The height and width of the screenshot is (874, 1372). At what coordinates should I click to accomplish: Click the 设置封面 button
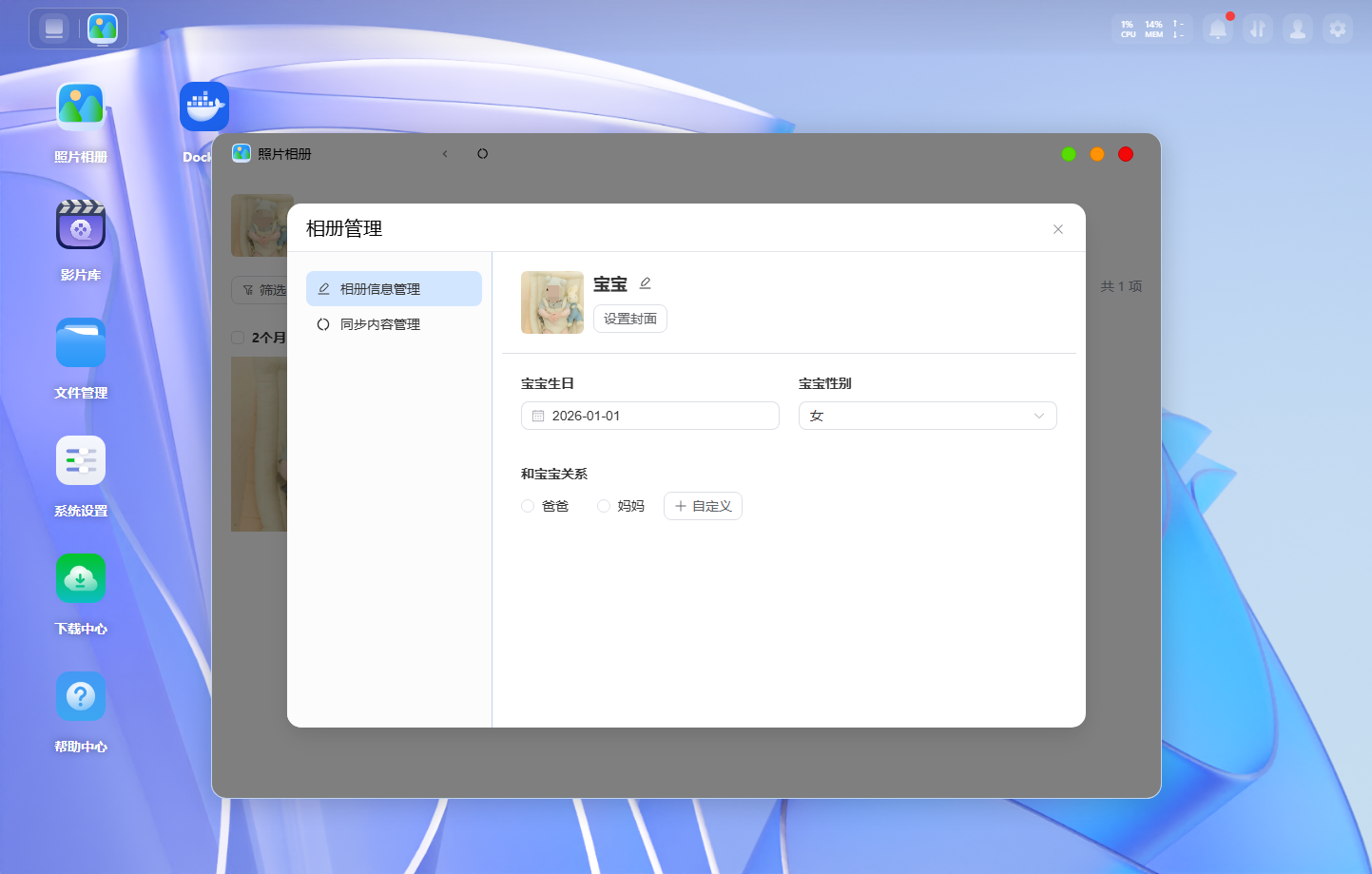pos(630,319)
